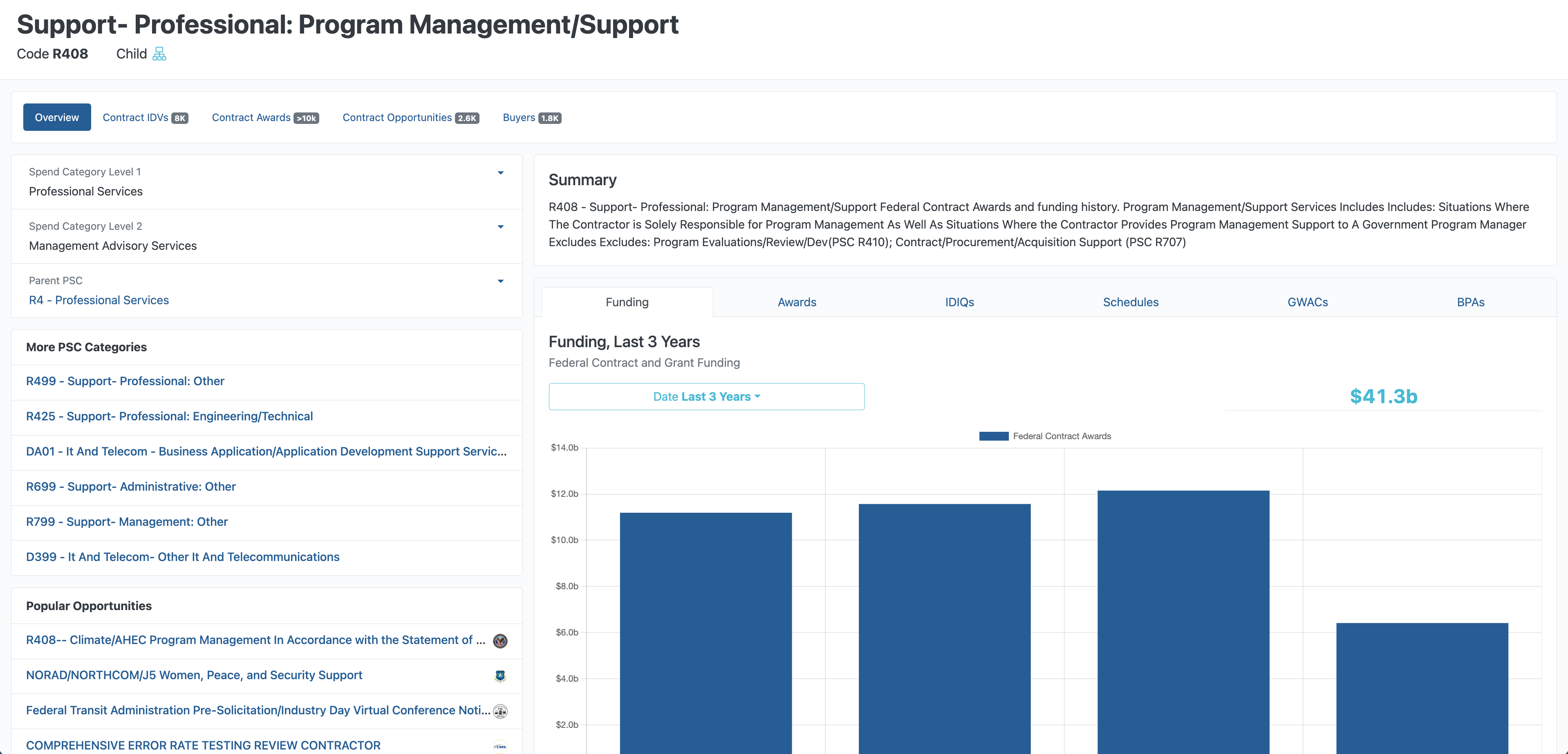Expand Spend Category Level 1 dropdown arrow
The width and height of the screenshot is (1568, 754).
(x=500, y=173)
